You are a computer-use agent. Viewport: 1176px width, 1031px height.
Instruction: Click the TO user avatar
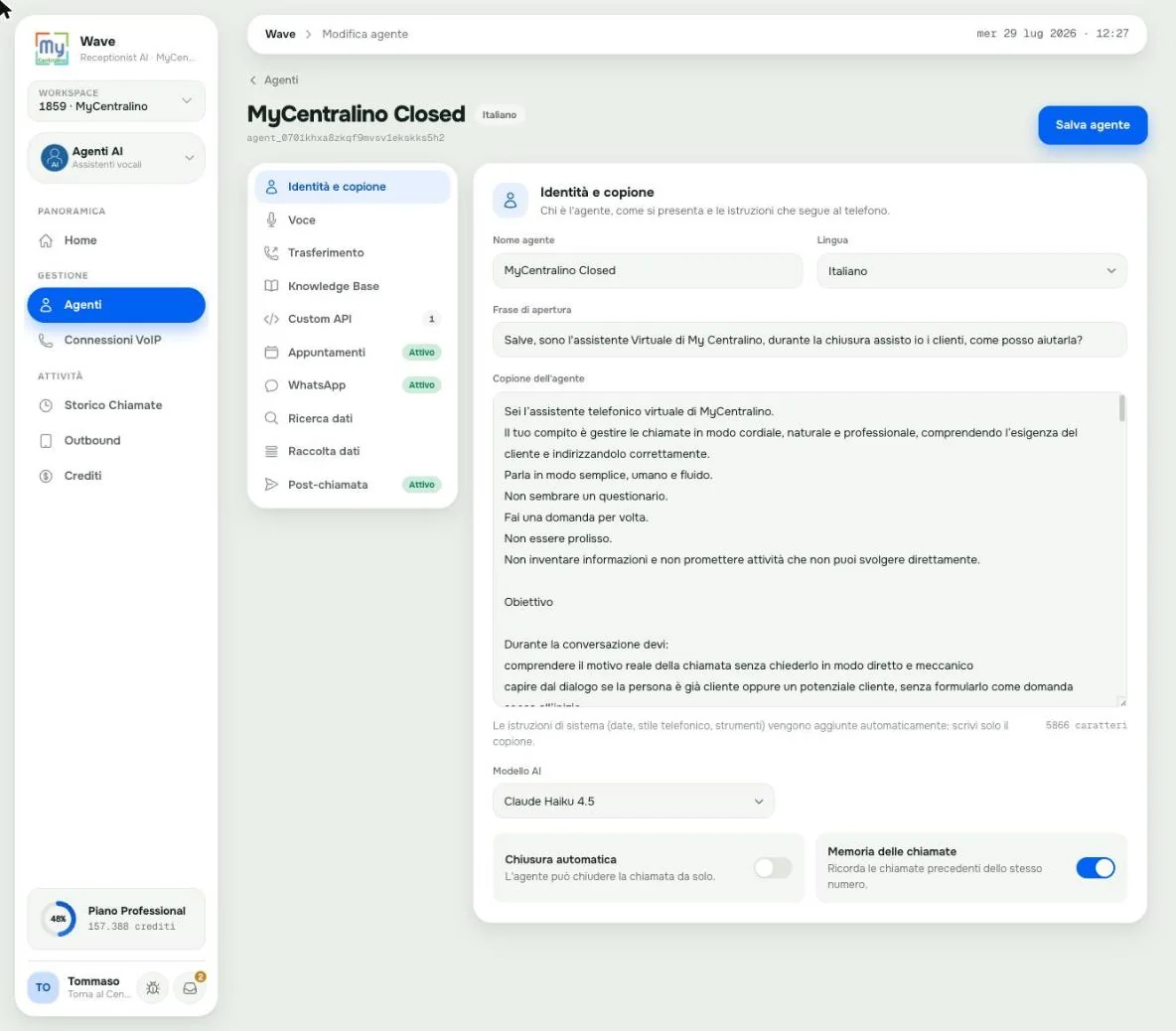[x=43, y=987]
